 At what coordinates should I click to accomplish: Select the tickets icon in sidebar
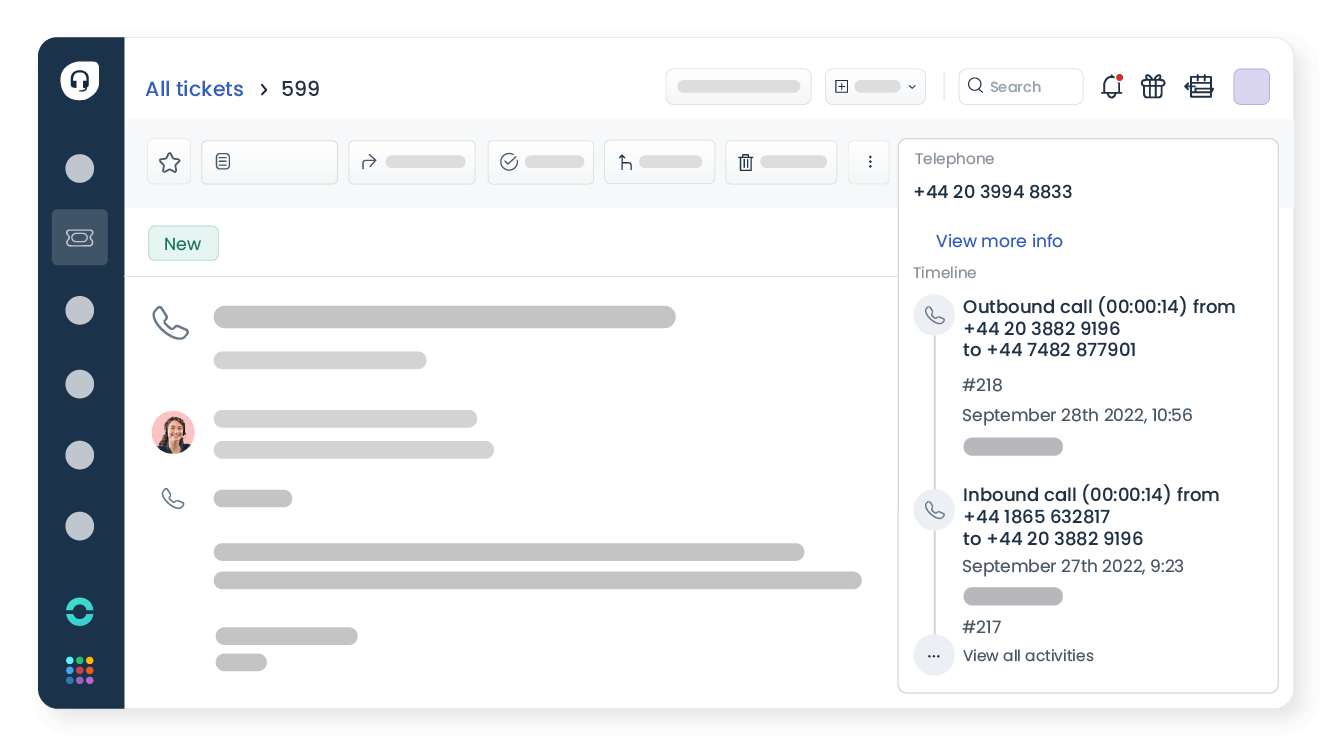point(80,237)
